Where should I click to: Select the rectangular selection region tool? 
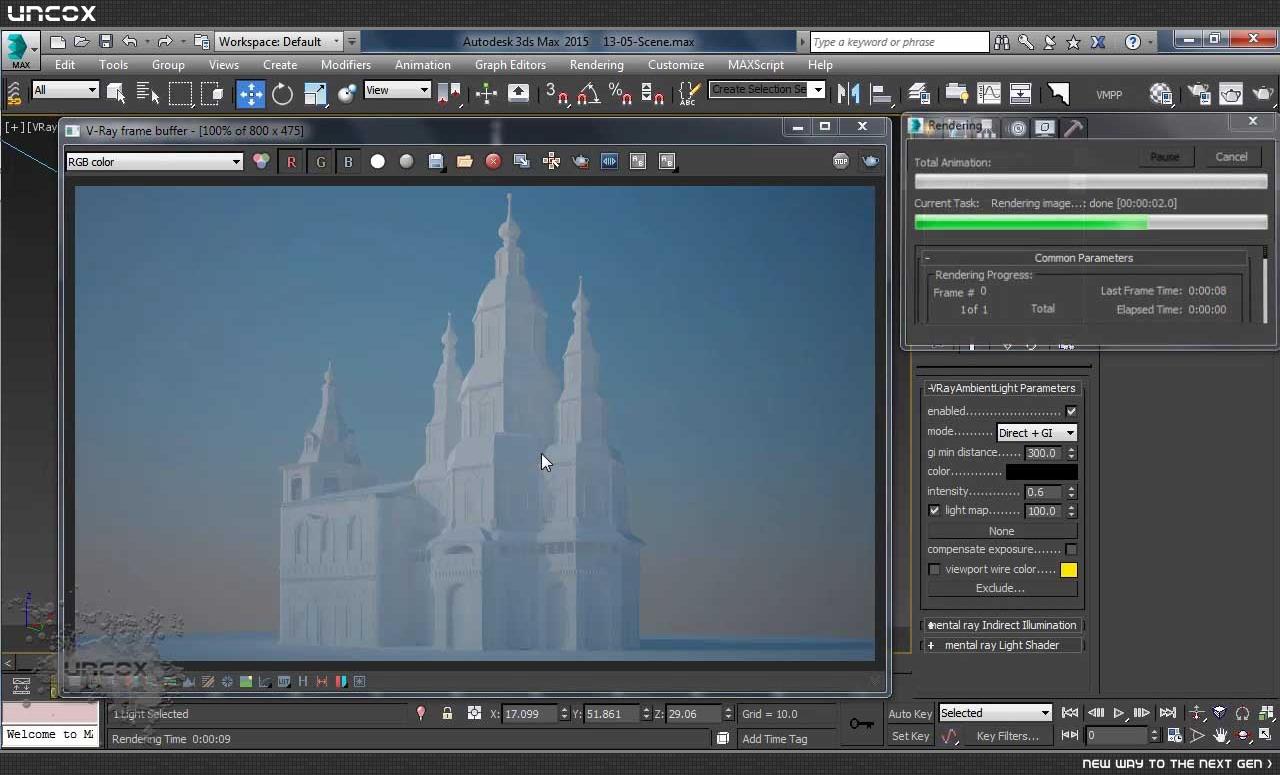point(180,94)
